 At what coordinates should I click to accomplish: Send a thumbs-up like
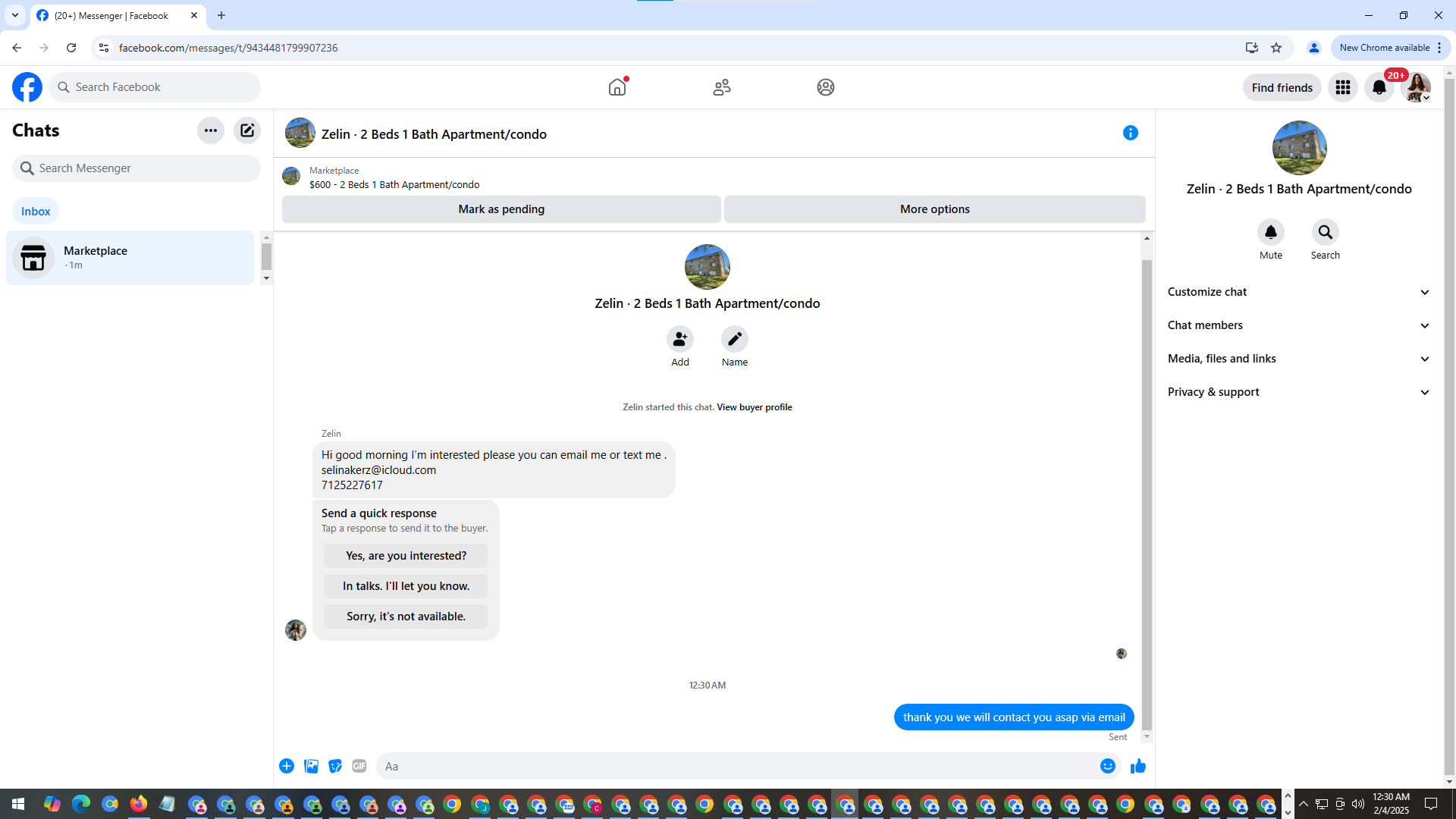tap(1138, 766)
